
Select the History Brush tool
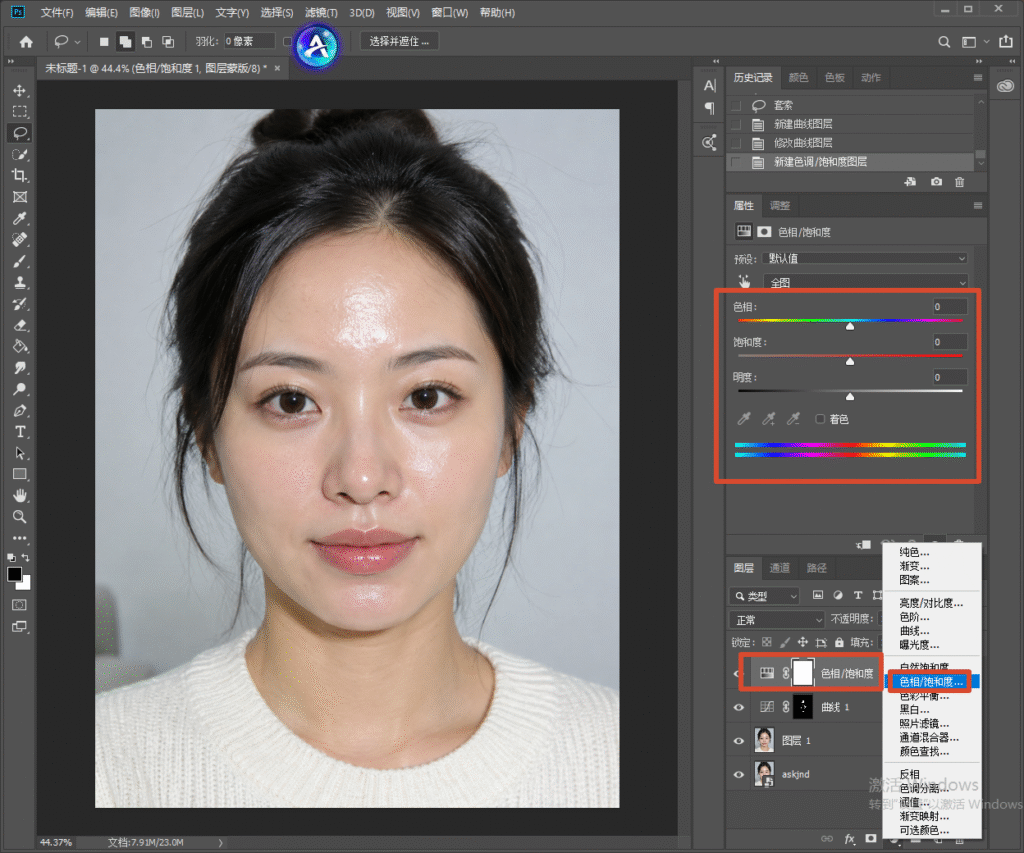(x=20, y=304)
